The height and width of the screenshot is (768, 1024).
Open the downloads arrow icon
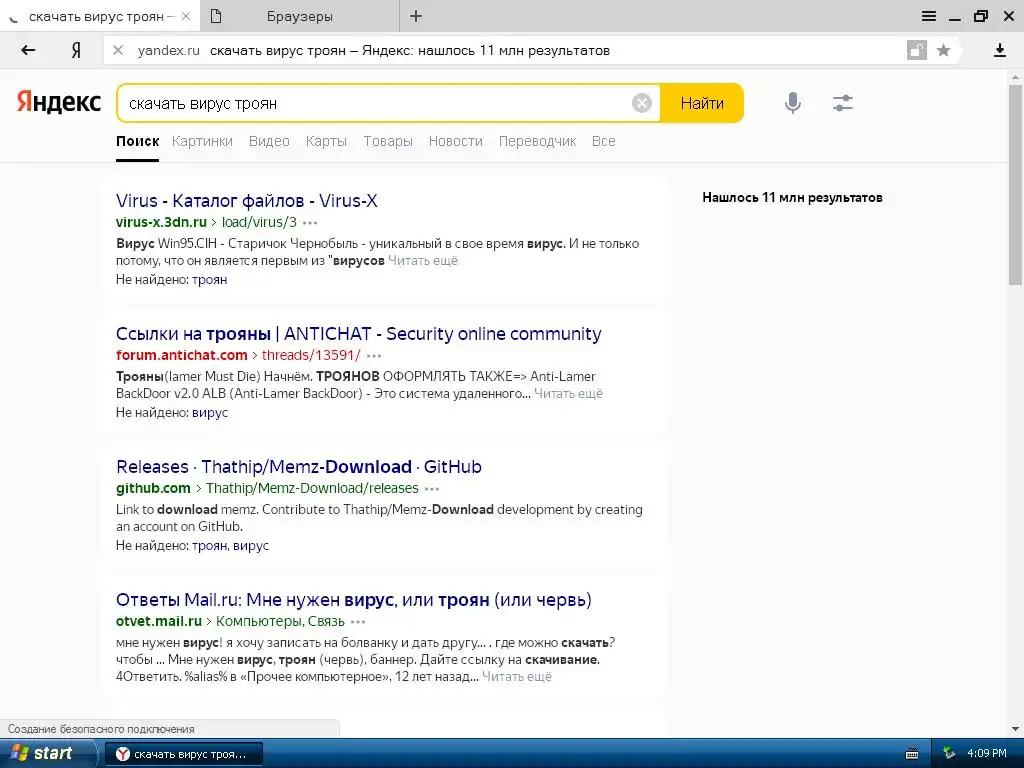tap(999, 50)
